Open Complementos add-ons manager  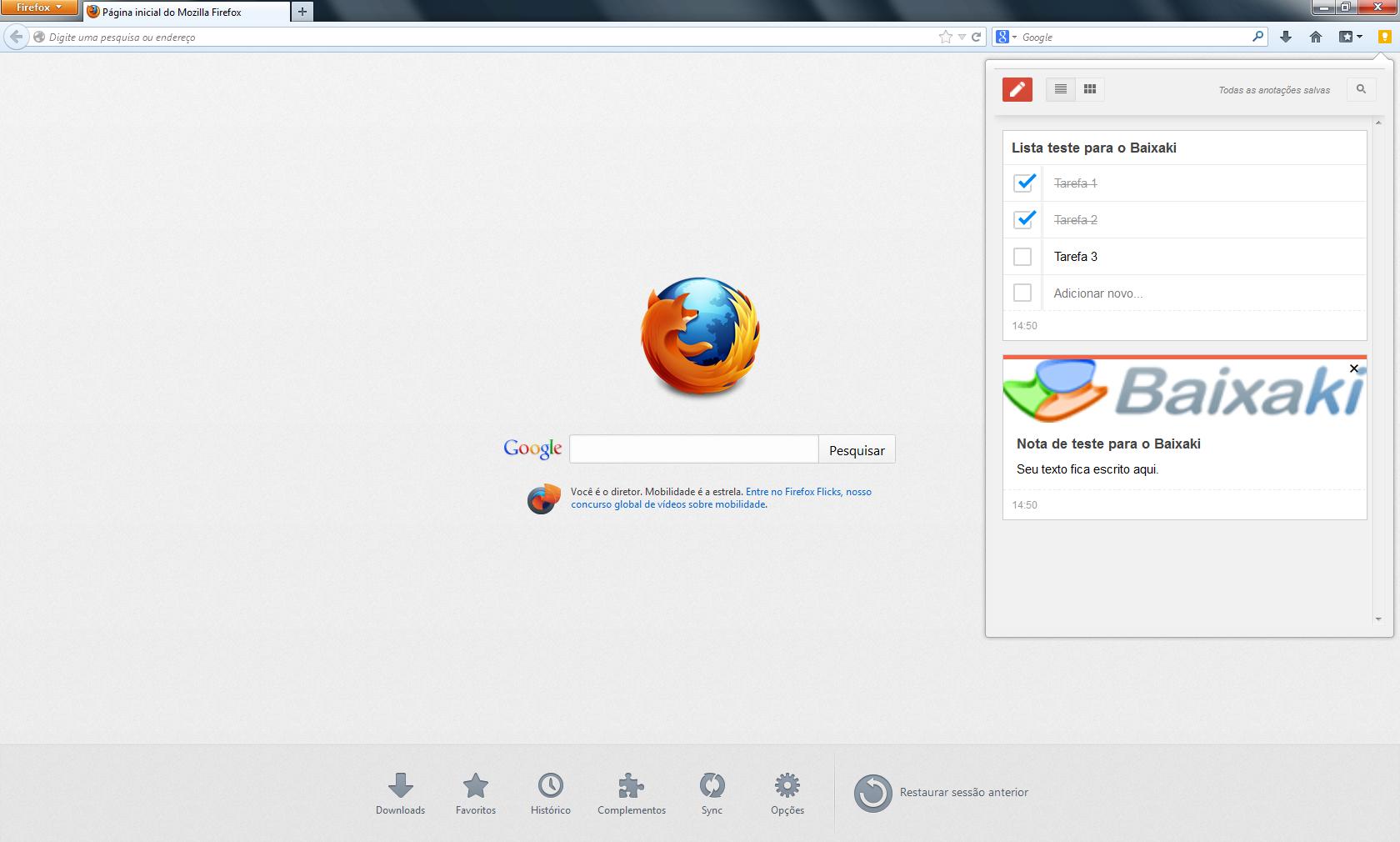(x=632, y=794)
